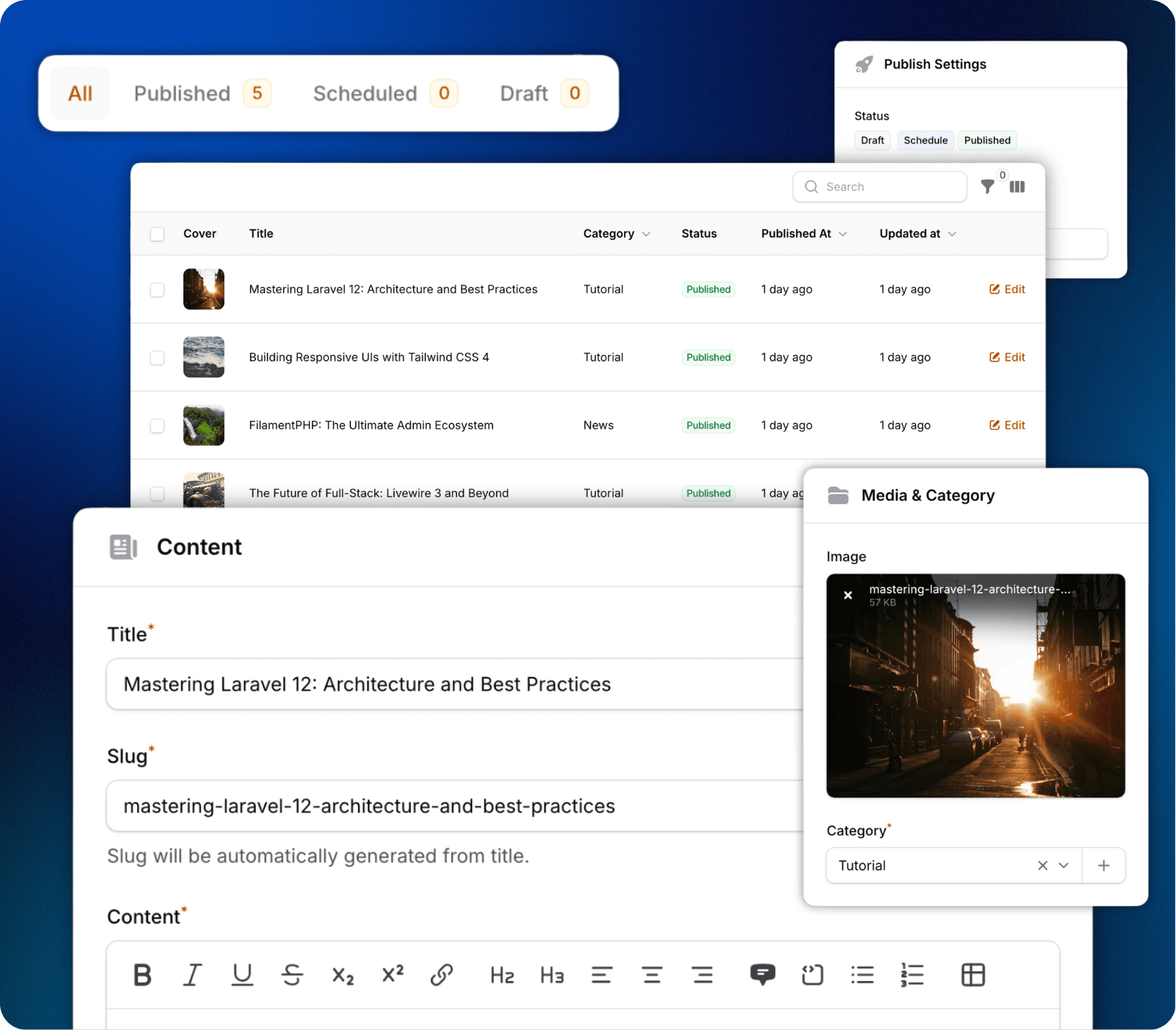
Task: Insert a code block
Action: point(812,975)
